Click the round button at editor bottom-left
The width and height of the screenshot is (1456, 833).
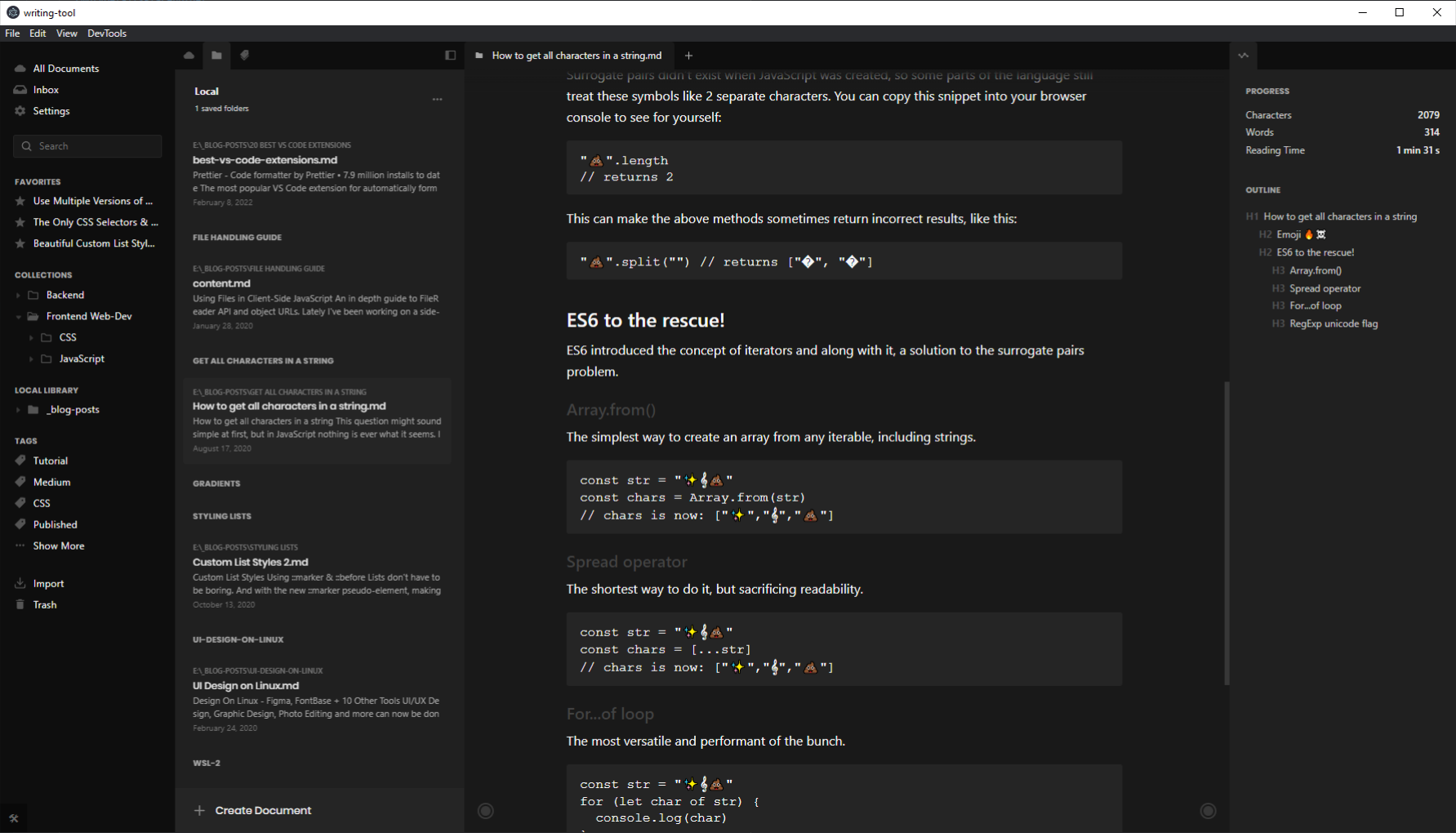[x=486, y=810]
